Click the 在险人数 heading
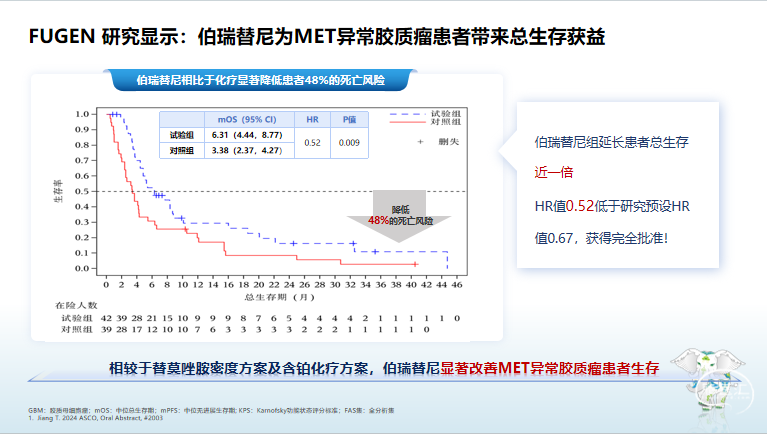Viewport: 767px width, 434px height. coord(76,305)
